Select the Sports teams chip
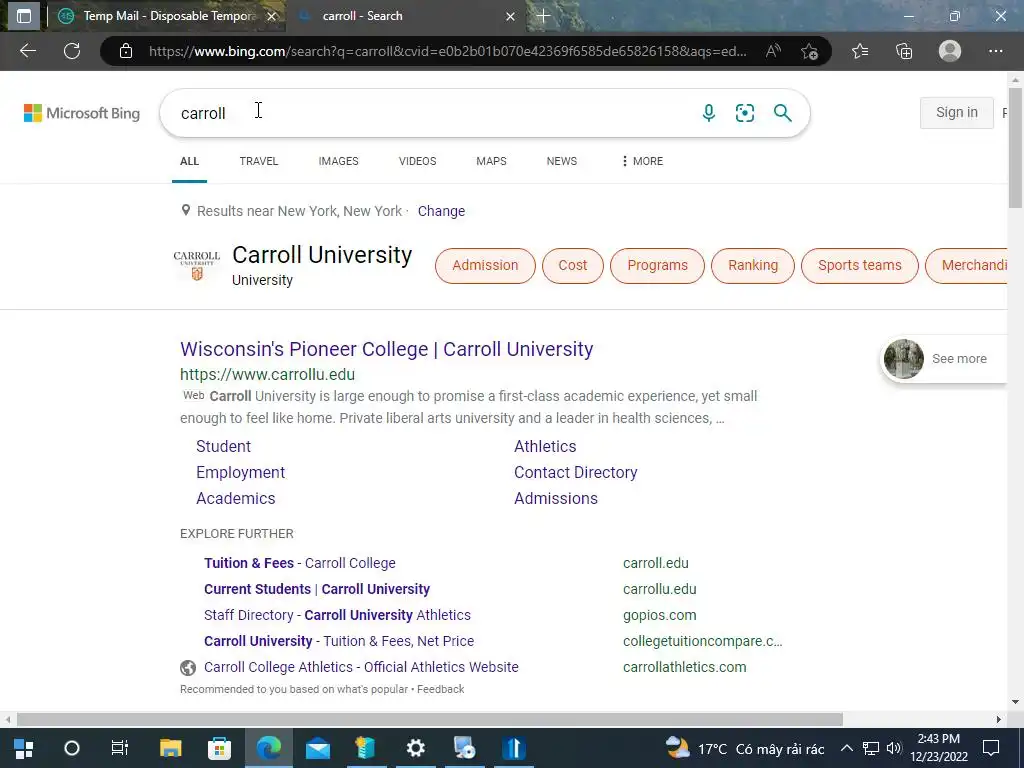The image size is (1024, 768). [x=859, y=265]
